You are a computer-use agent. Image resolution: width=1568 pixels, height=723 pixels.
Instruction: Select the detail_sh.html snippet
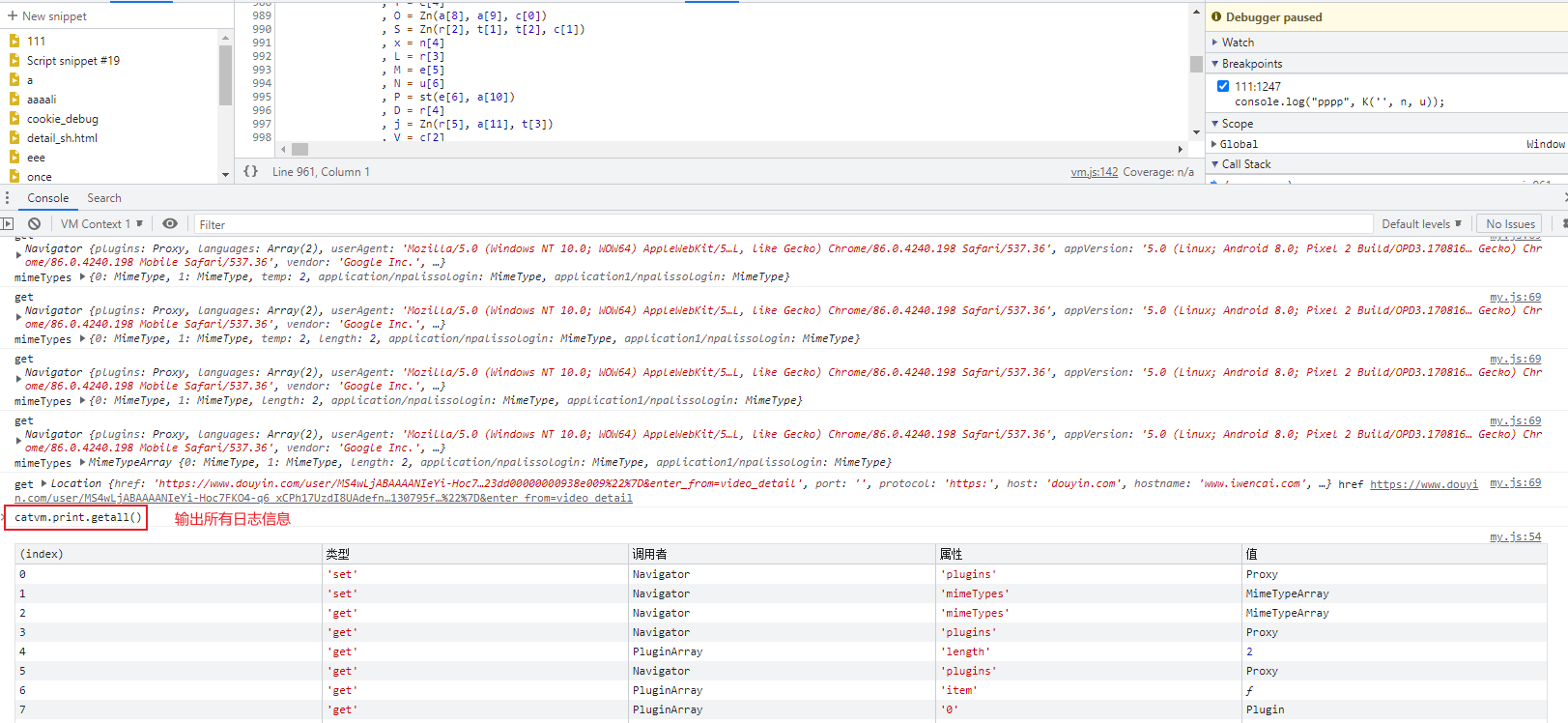(x=62, y=138)
